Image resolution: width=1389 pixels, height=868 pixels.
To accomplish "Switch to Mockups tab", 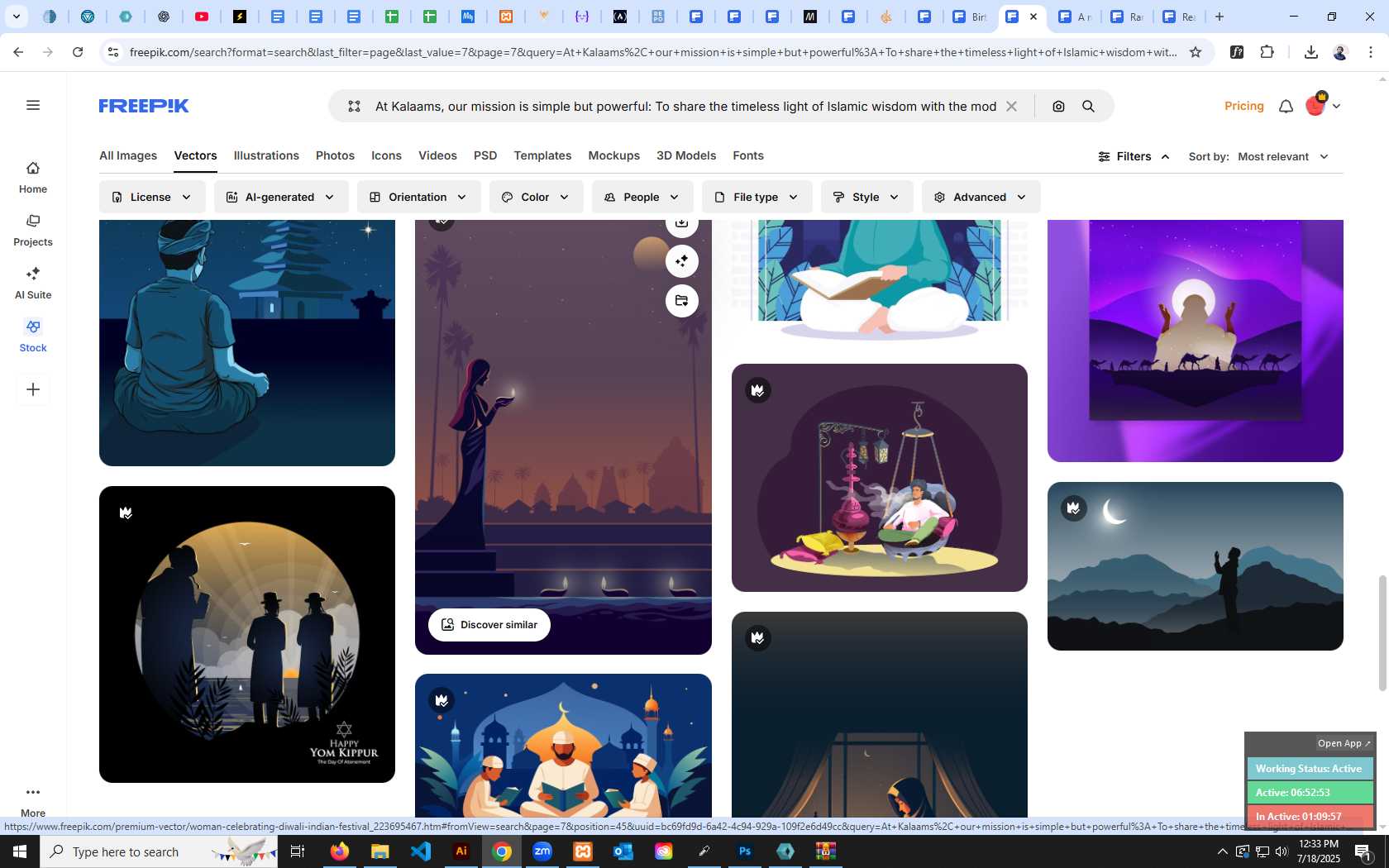I will pyautogui.click(x=613, y=155).
